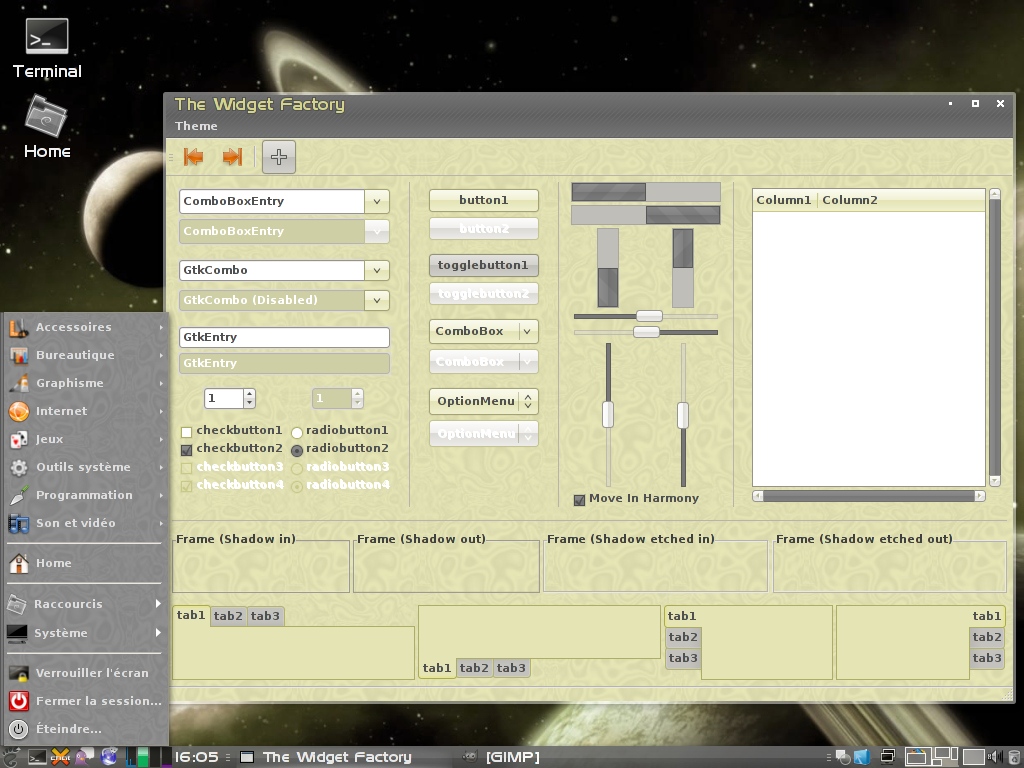The image size is (1024, 768).
Task: Open the Graphisme menu category
Action: tap(85, 383)
